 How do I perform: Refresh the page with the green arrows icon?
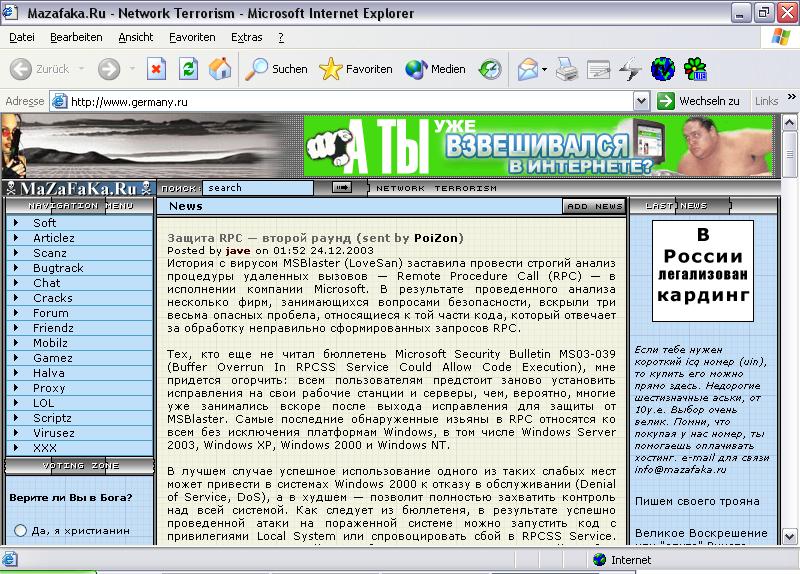[x=188, y=69]
